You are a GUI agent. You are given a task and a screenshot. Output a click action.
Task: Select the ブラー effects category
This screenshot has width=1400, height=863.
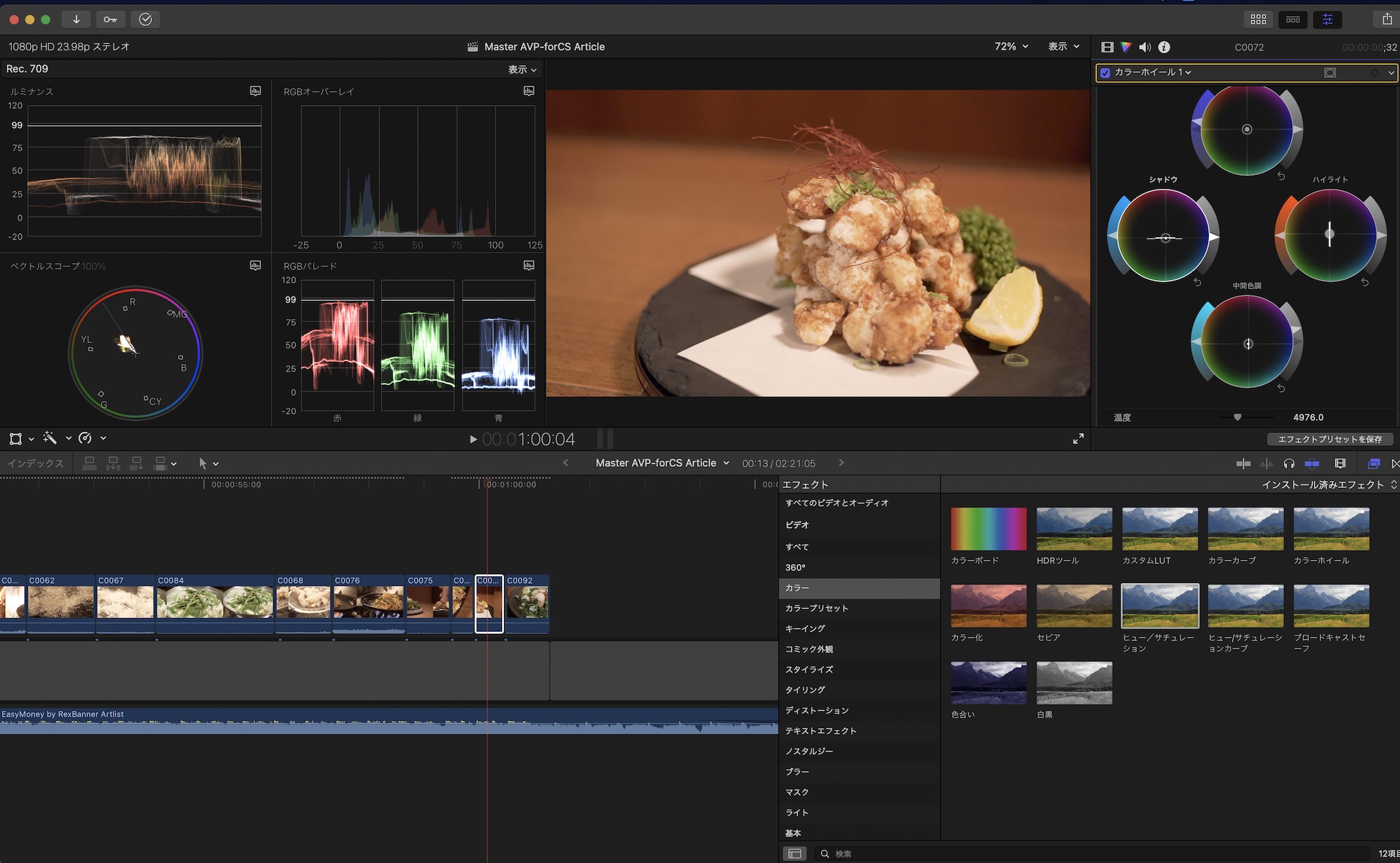(797, 771)
